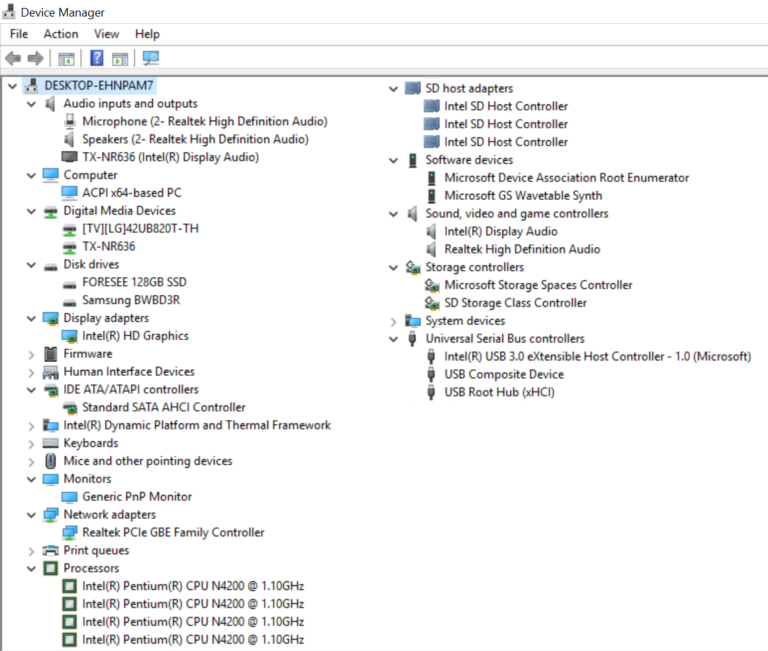Click the Display adapters category icon
The height and width of the screenshot is (651, 768).
click(x=50, y=318)
